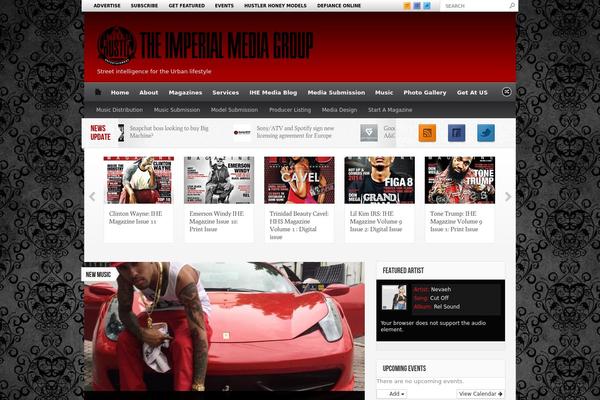
Task: Open the large Twitter bird icon
Action: click(486, 133)
